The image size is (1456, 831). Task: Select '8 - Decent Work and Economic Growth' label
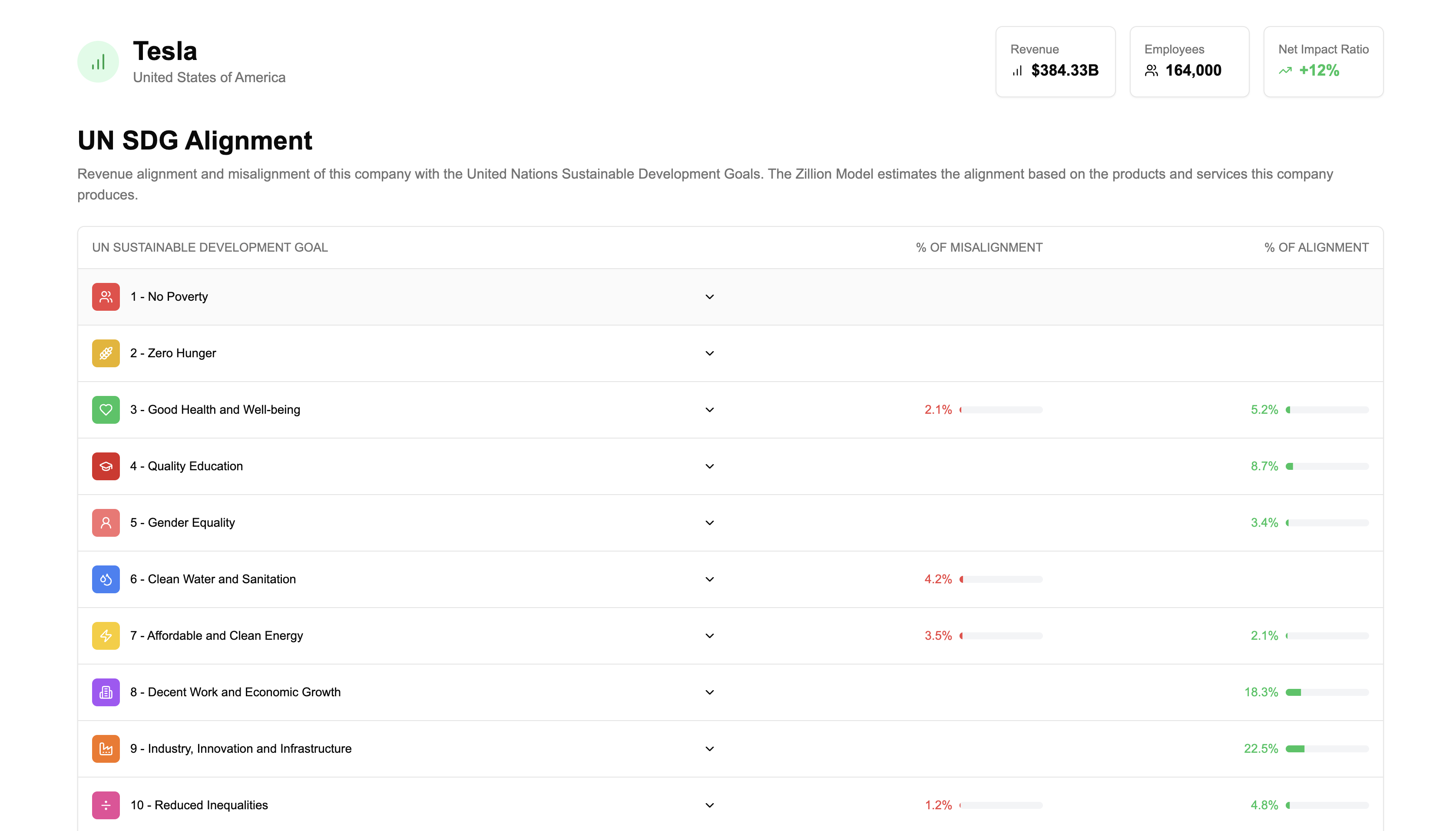235,692
